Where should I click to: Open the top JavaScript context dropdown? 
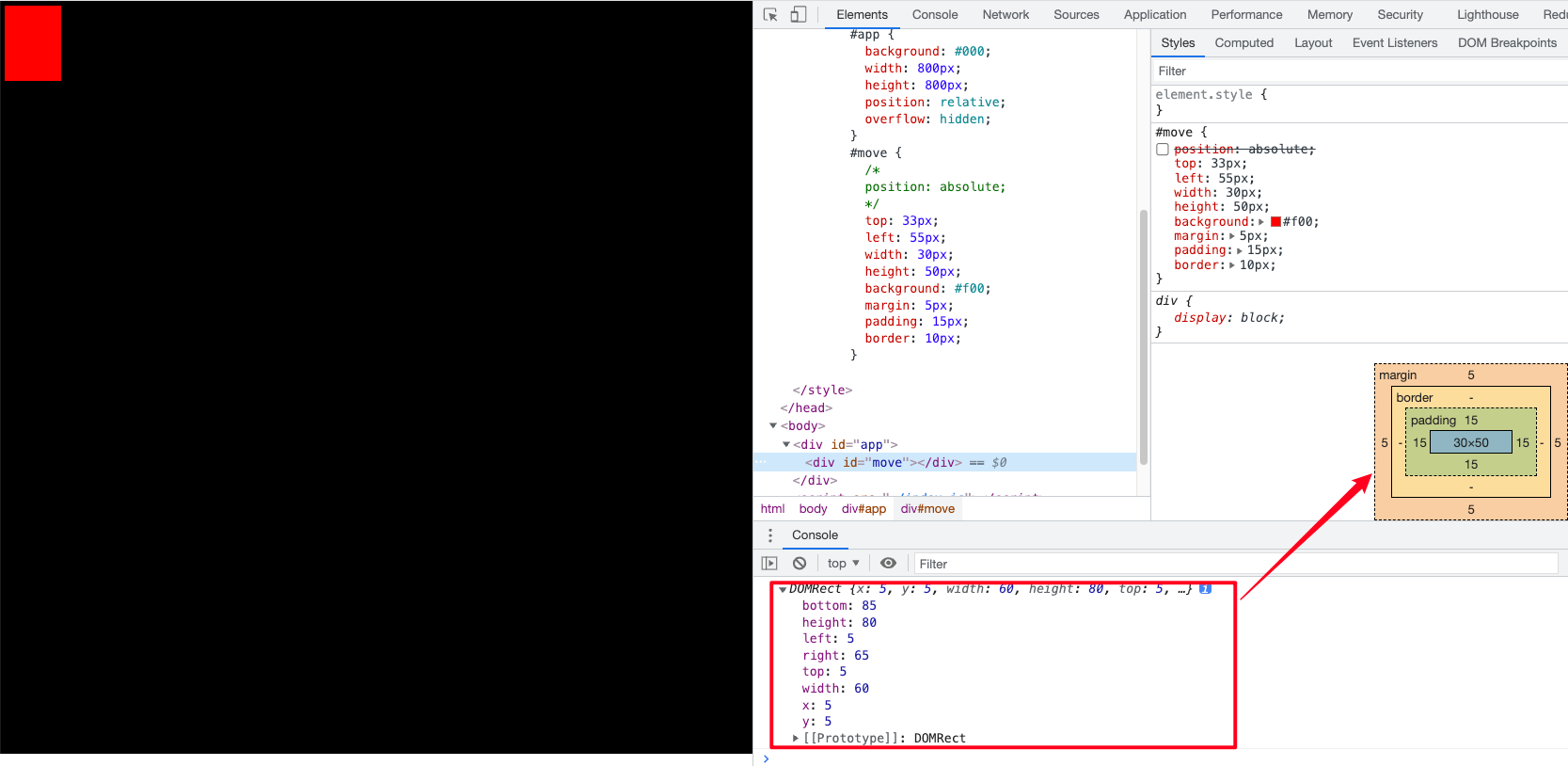point(844,564)
